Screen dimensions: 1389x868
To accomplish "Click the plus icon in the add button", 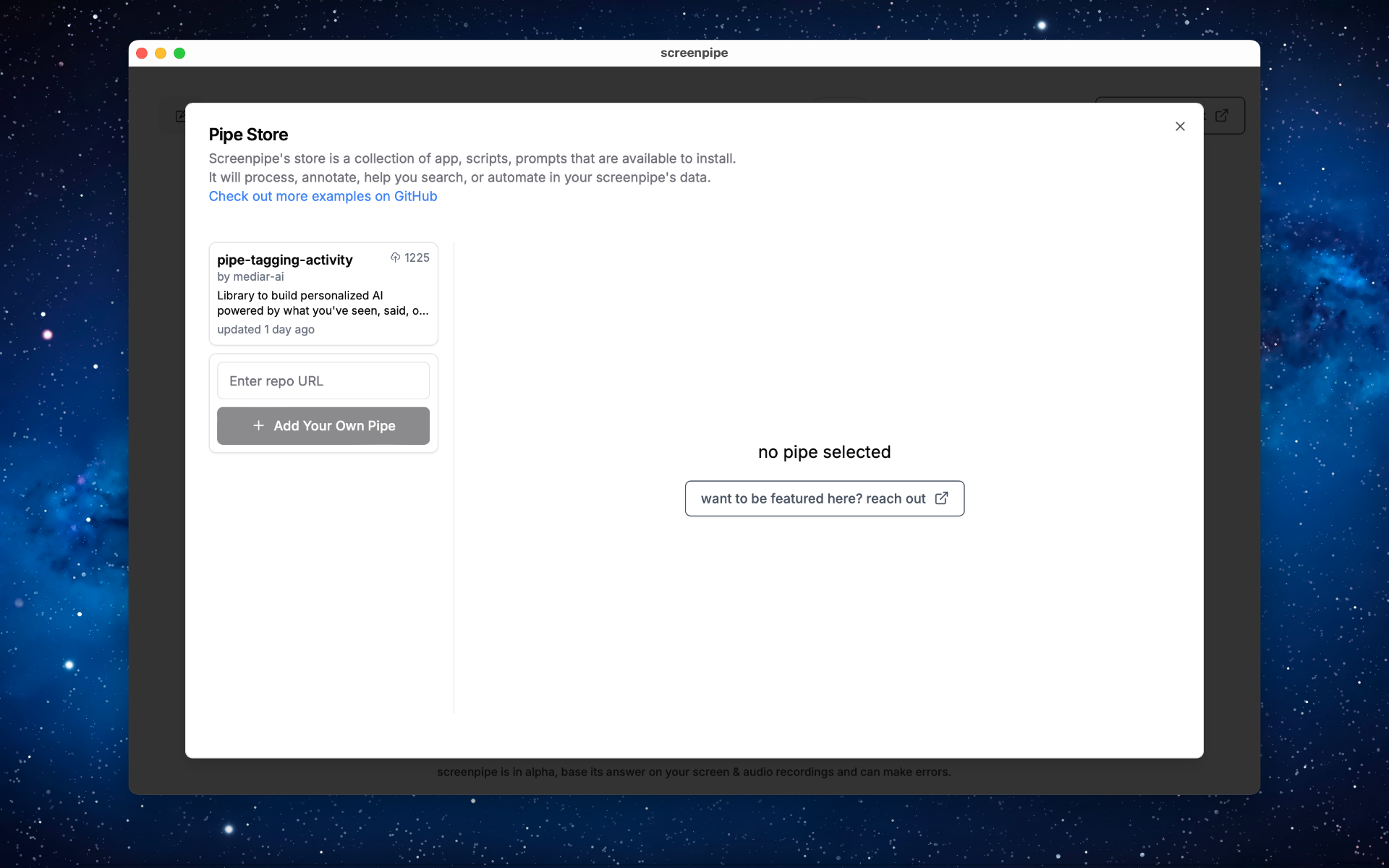I will (x=258, y=425).
